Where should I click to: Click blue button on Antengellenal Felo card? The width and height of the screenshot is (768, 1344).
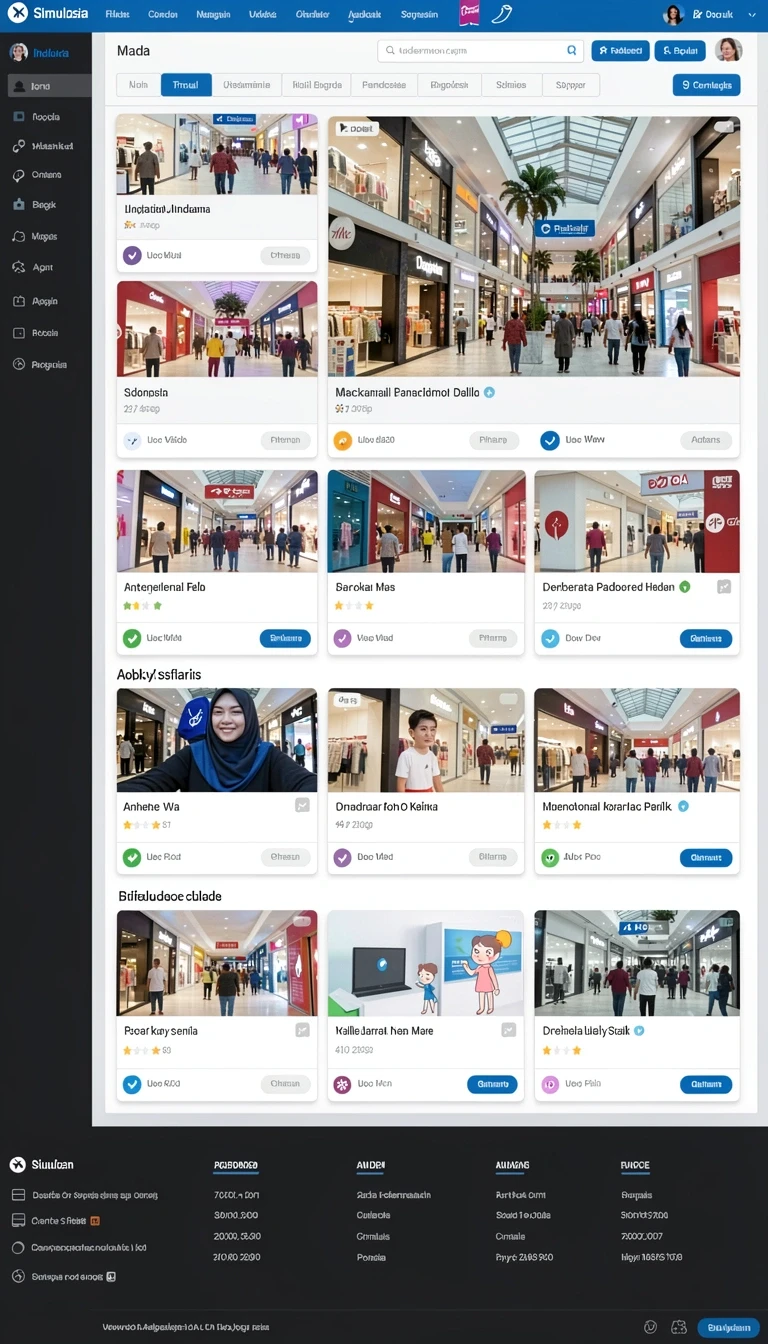(285, 638)
